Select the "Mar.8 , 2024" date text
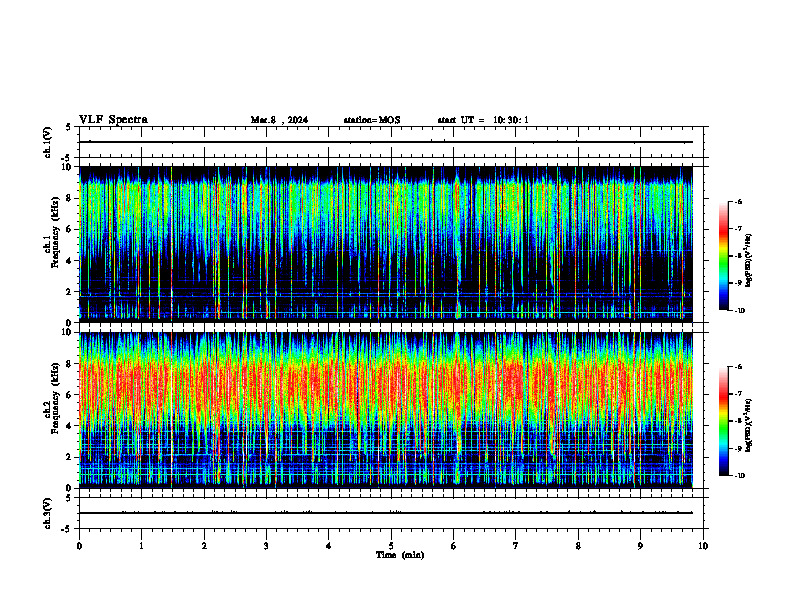 tap(279, 120)
